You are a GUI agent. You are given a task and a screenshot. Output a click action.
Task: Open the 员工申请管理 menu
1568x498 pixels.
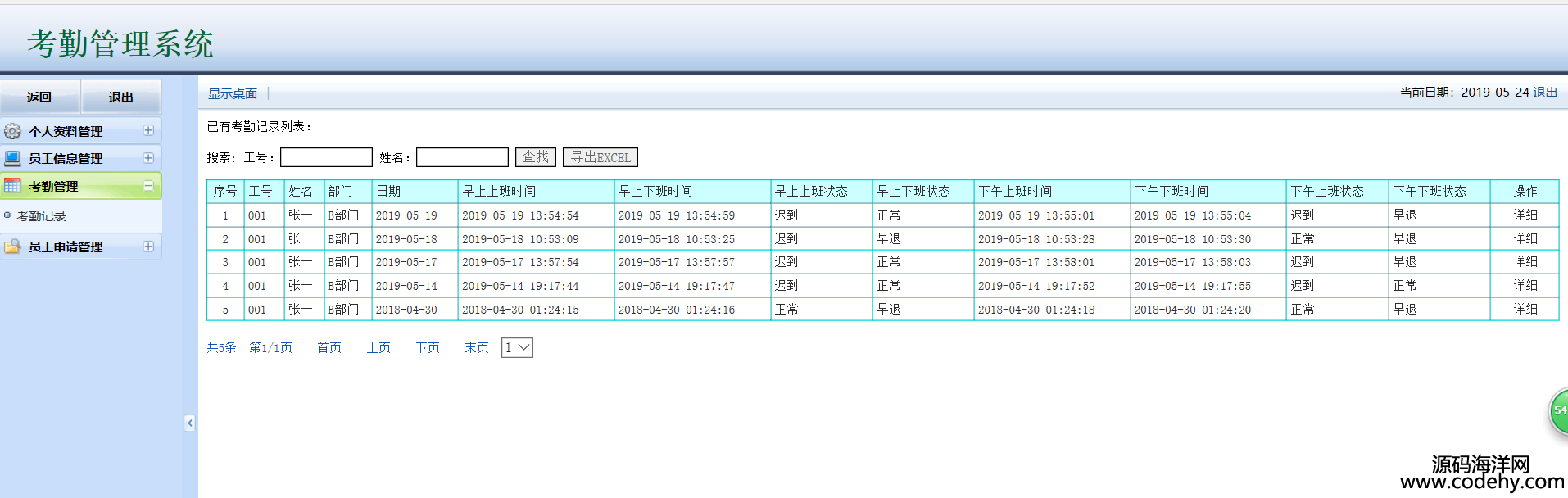(81, 247)
